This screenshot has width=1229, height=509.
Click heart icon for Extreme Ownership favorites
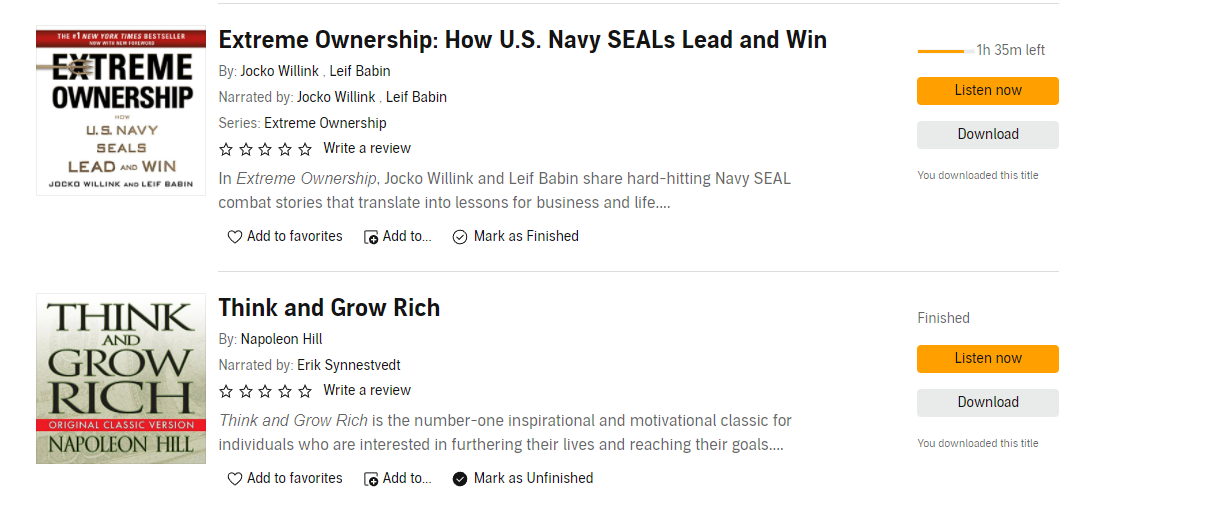[235, 237]
